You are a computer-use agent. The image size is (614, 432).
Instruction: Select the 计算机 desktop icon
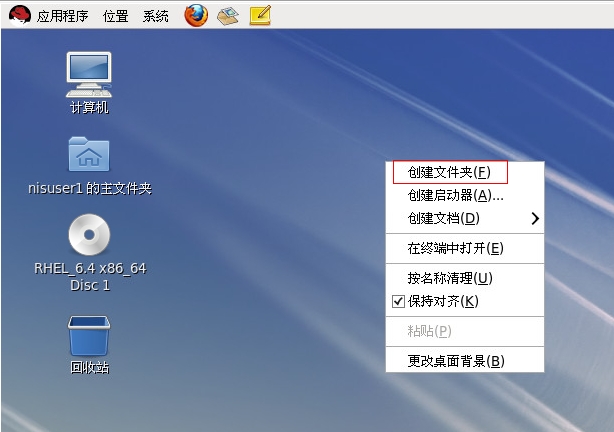pyautogui.click(x=89, y=75)
